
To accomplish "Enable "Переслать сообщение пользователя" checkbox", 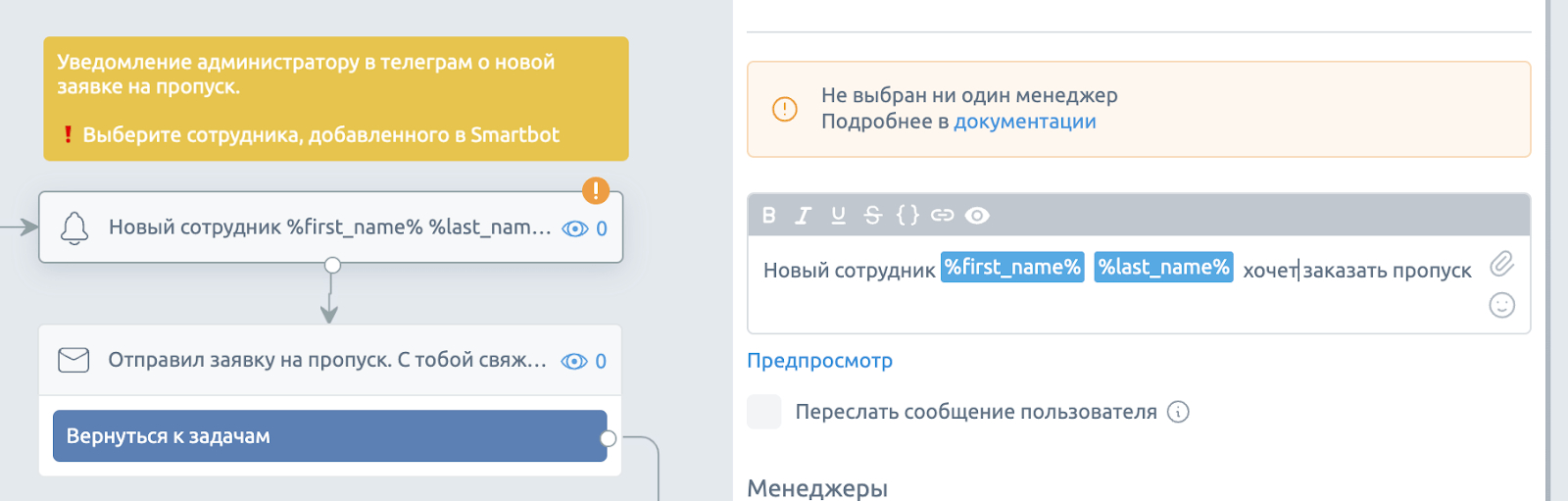I will tap(764, 412).
